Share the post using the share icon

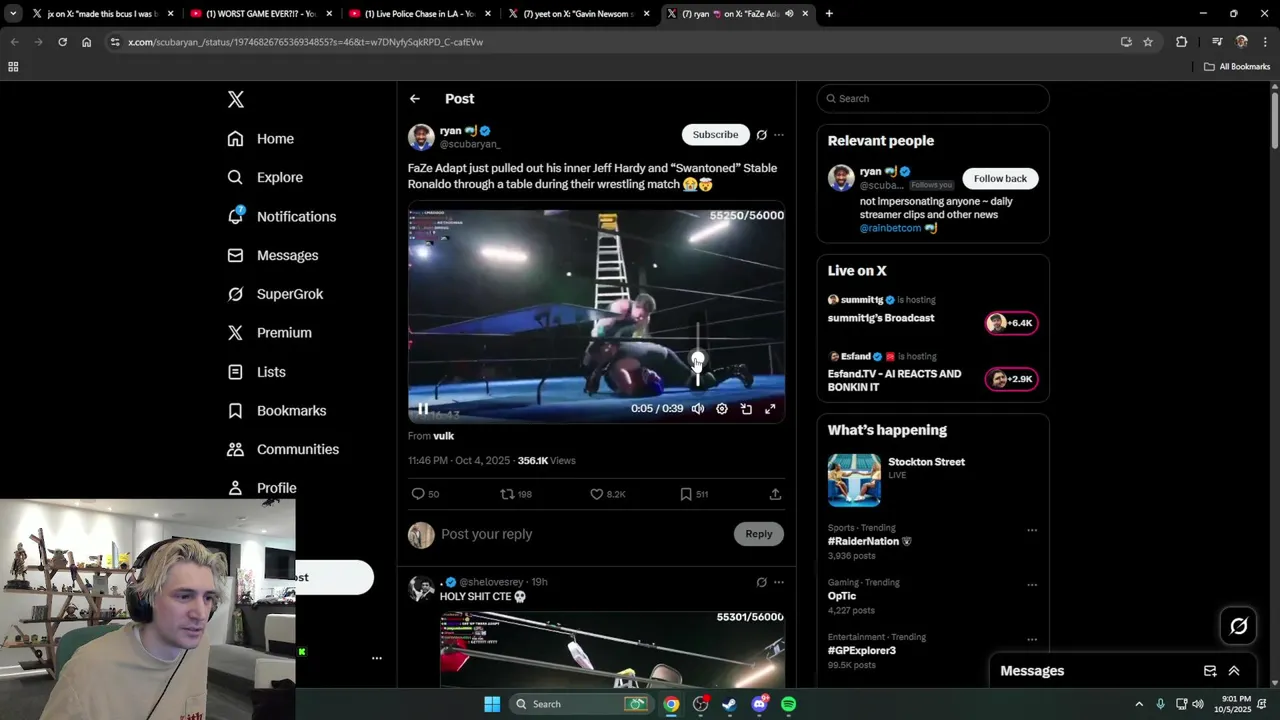(775, 494)
